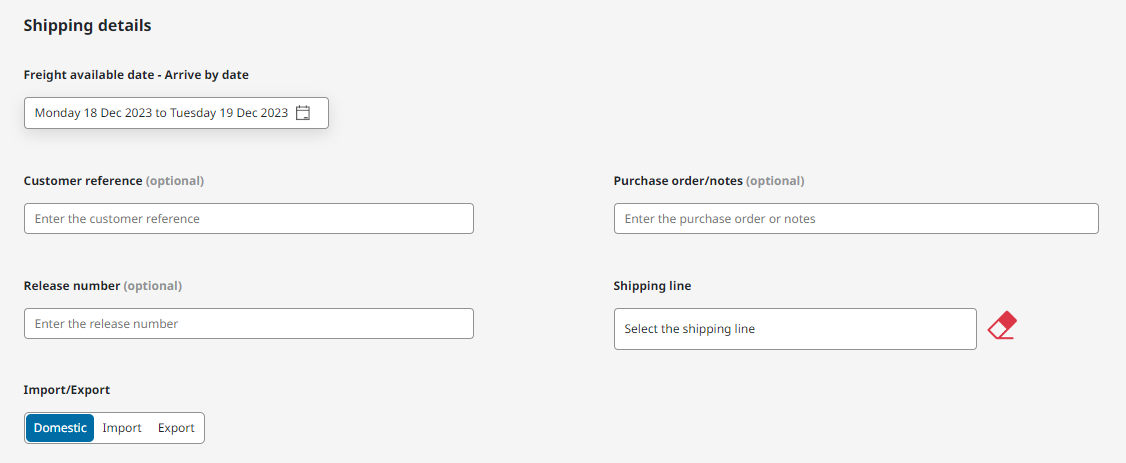1126x463 pixels.
Task: Click the Purchase order/notes label
Action: coord(678,181)
